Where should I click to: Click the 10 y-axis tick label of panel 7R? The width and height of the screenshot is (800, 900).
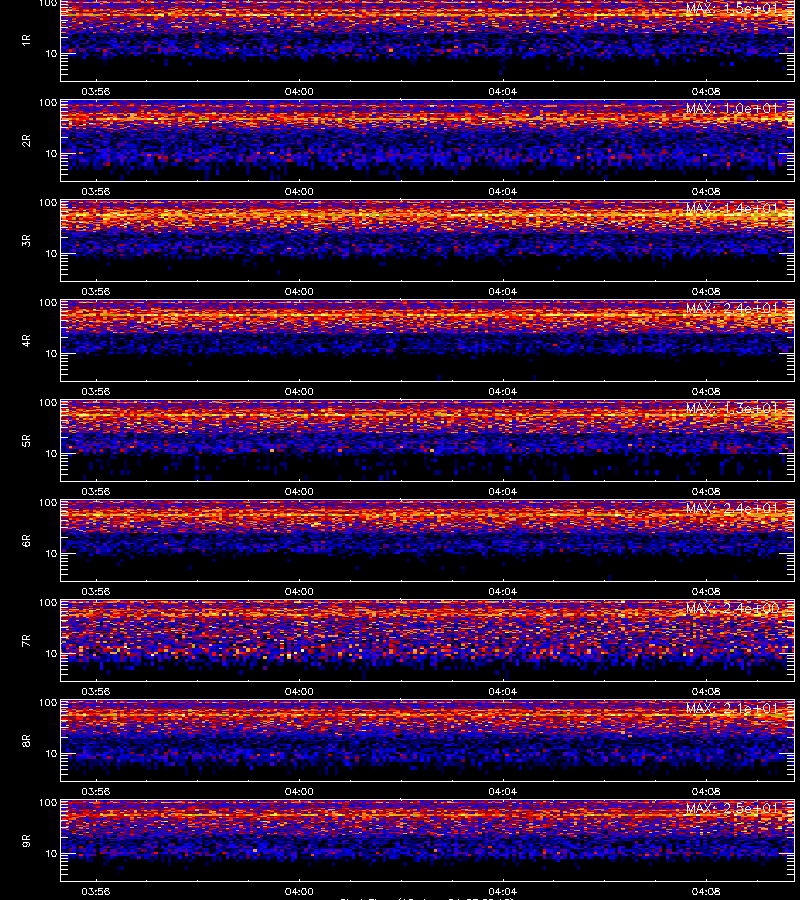51,654
